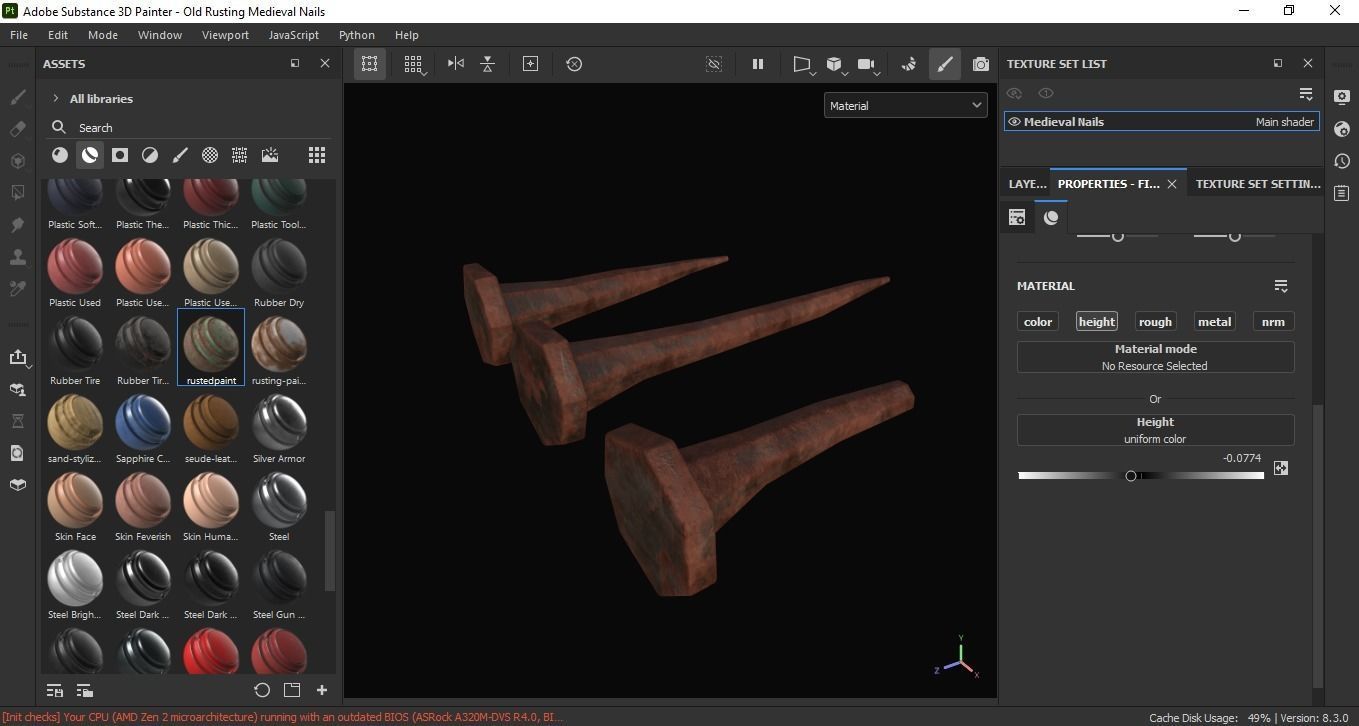The width and height of the screenshot is (1359, 726).
Task: Switch to the Layers tab
Action: tap(1027, 184)
